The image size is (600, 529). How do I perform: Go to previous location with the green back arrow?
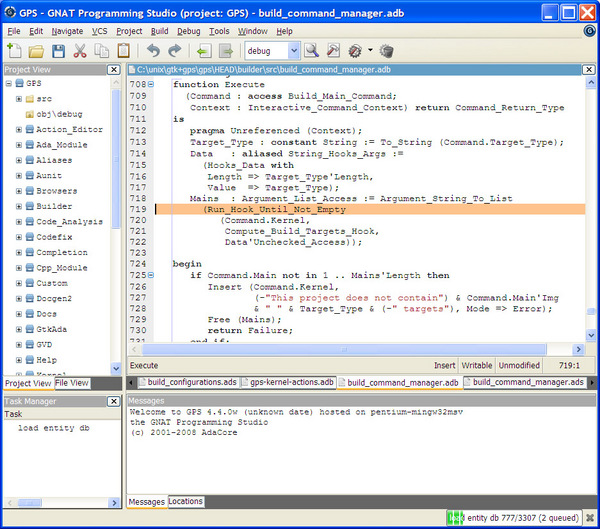[x=204, y=50]
